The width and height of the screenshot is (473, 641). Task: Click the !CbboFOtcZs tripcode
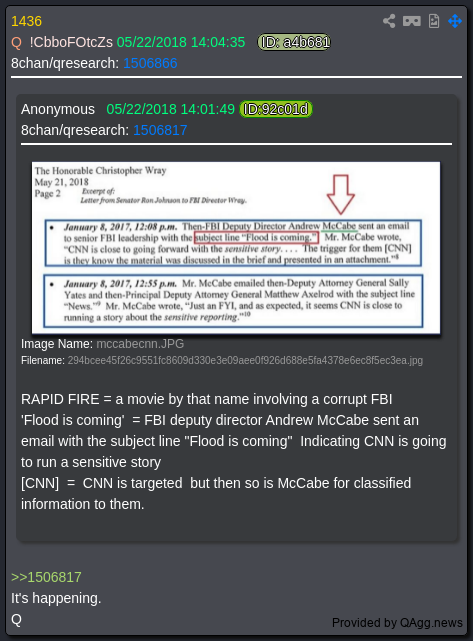tap(71, 42)
